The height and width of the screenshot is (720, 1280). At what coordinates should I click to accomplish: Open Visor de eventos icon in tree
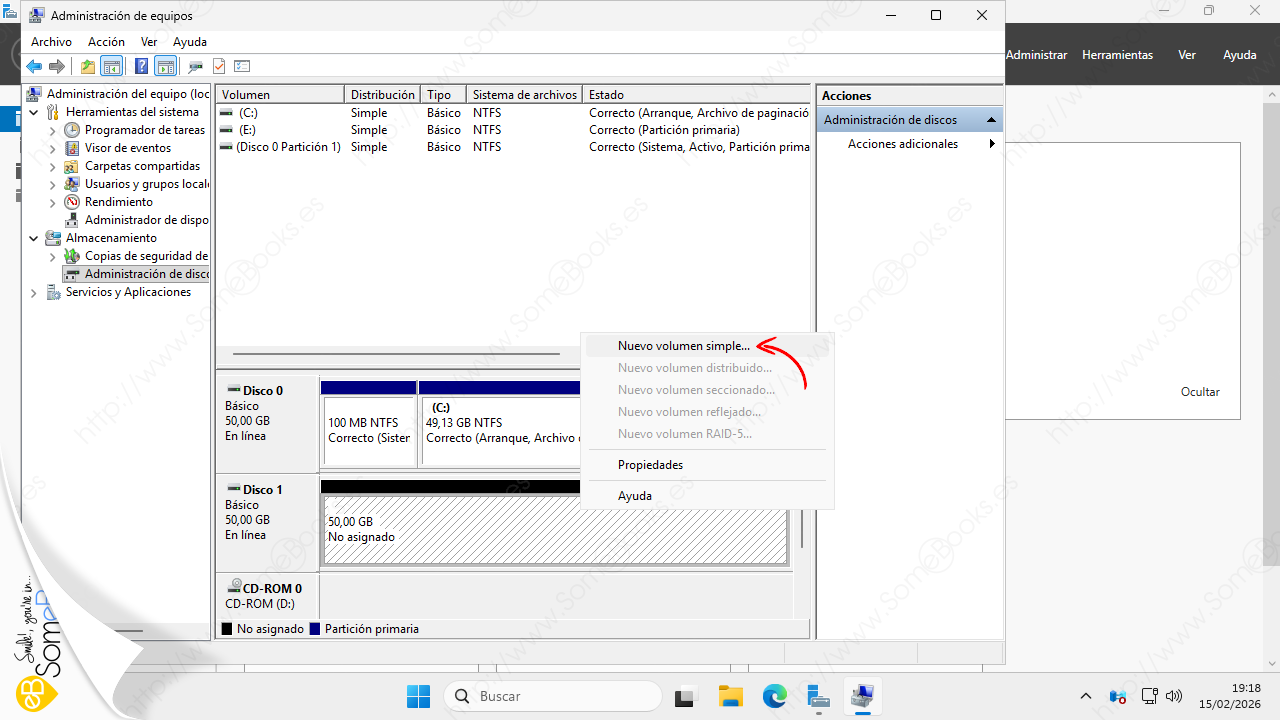click(x=72, y=148)
